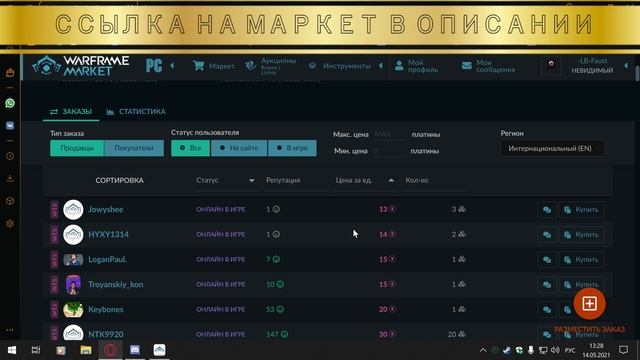The width and height of the screenshot is (640, 360).
Task: Click Купить in HYXY1314's row
Action: point(581,235)
